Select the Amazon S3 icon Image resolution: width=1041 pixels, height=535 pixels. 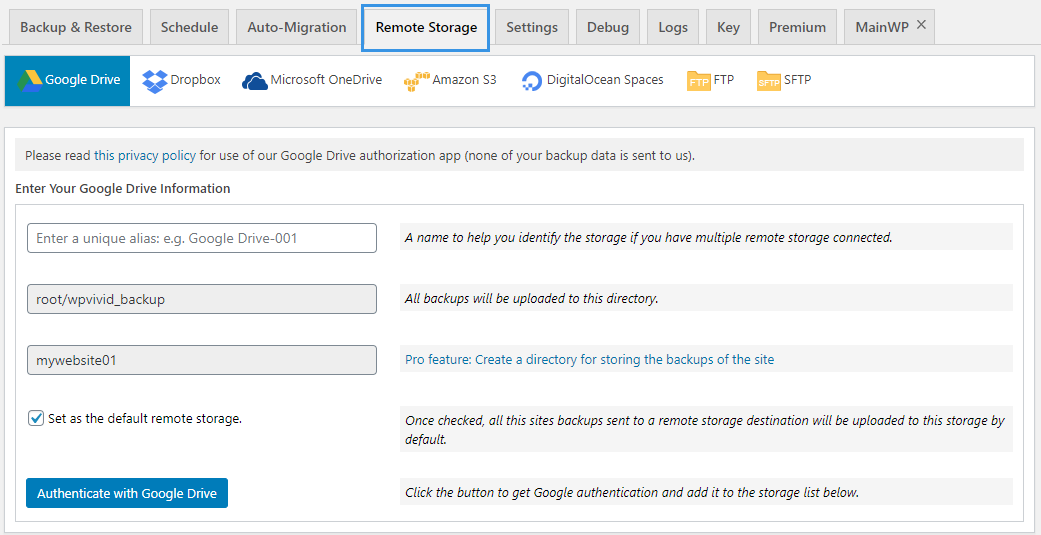click(x=416, y=82)
